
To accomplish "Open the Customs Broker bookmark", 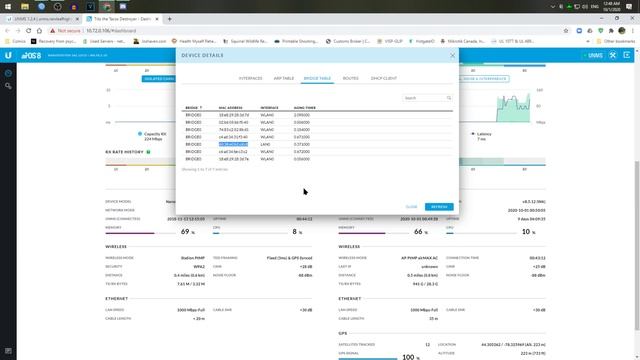I will pos(348,41).
